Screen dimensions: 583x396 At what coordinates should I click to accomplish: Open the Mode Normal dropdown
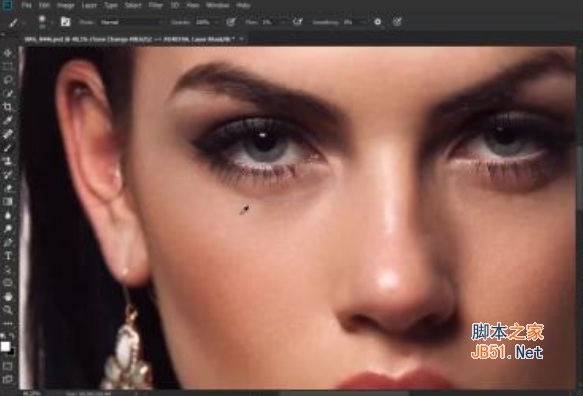pos(132,22)
